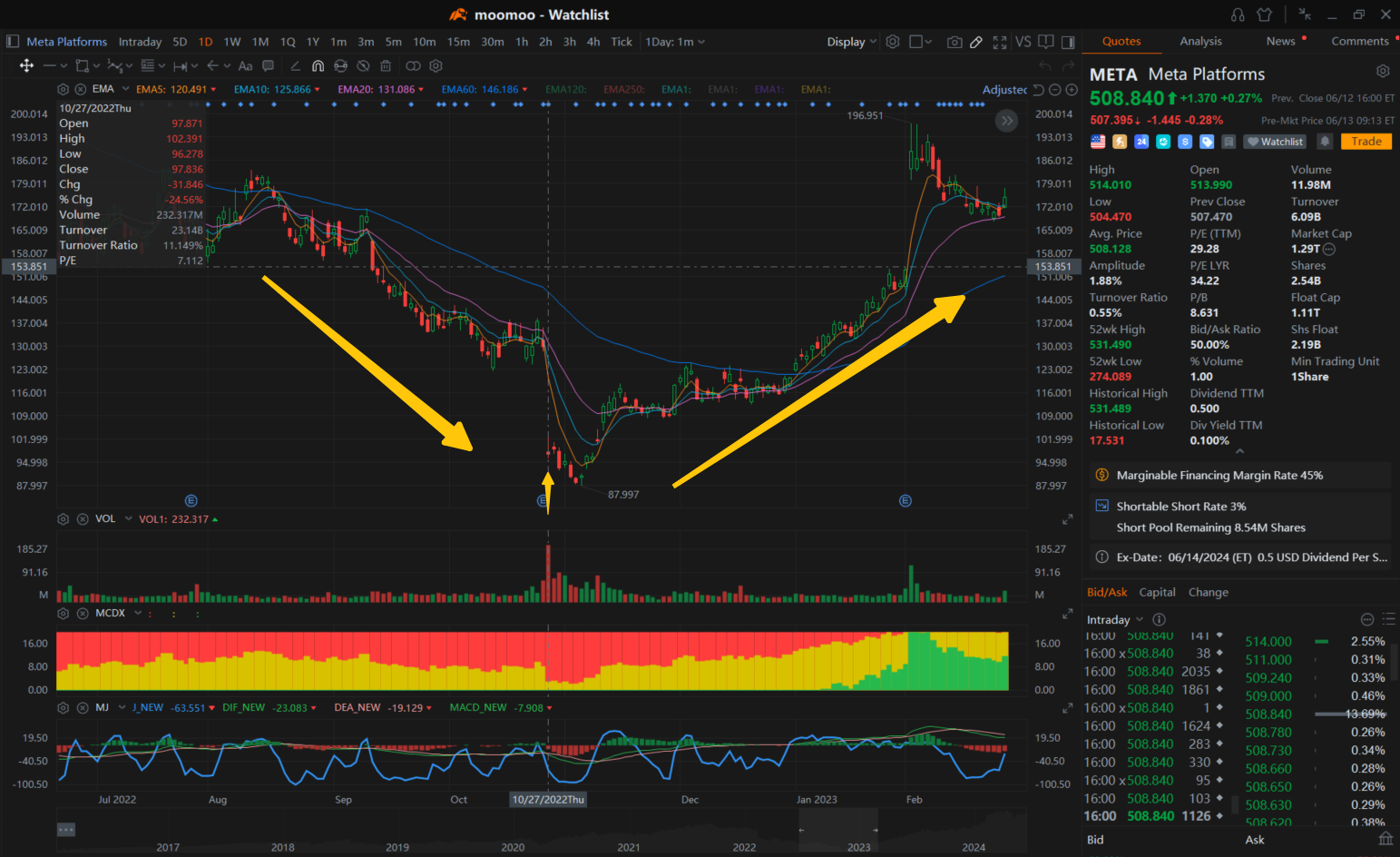The image size is (1400, 857).
Task: Open the Ex-Date dividend notice
Action: [x=1240, y=557]
